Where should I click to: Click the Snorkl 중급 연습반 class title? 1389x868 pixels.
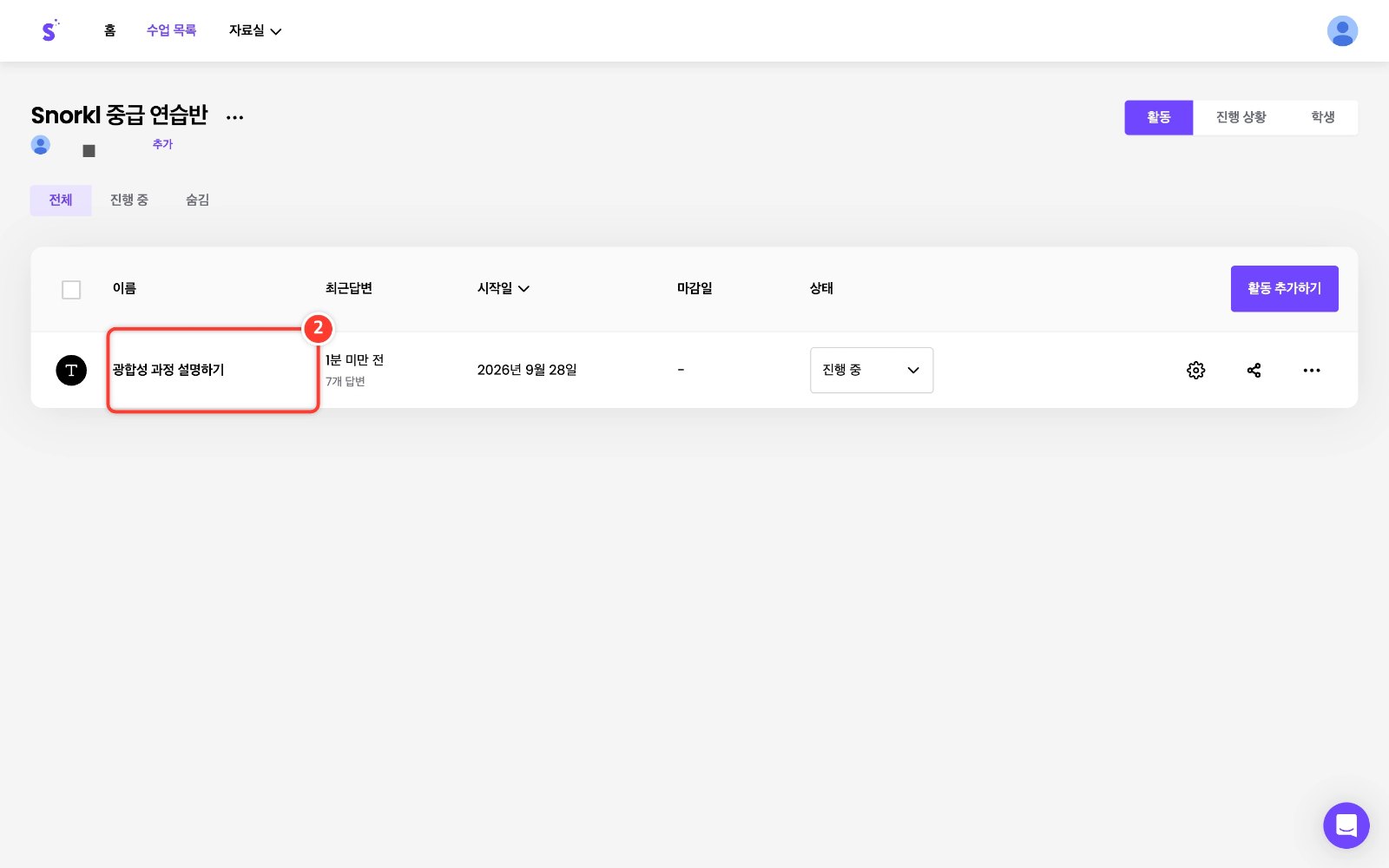[120, 115]
